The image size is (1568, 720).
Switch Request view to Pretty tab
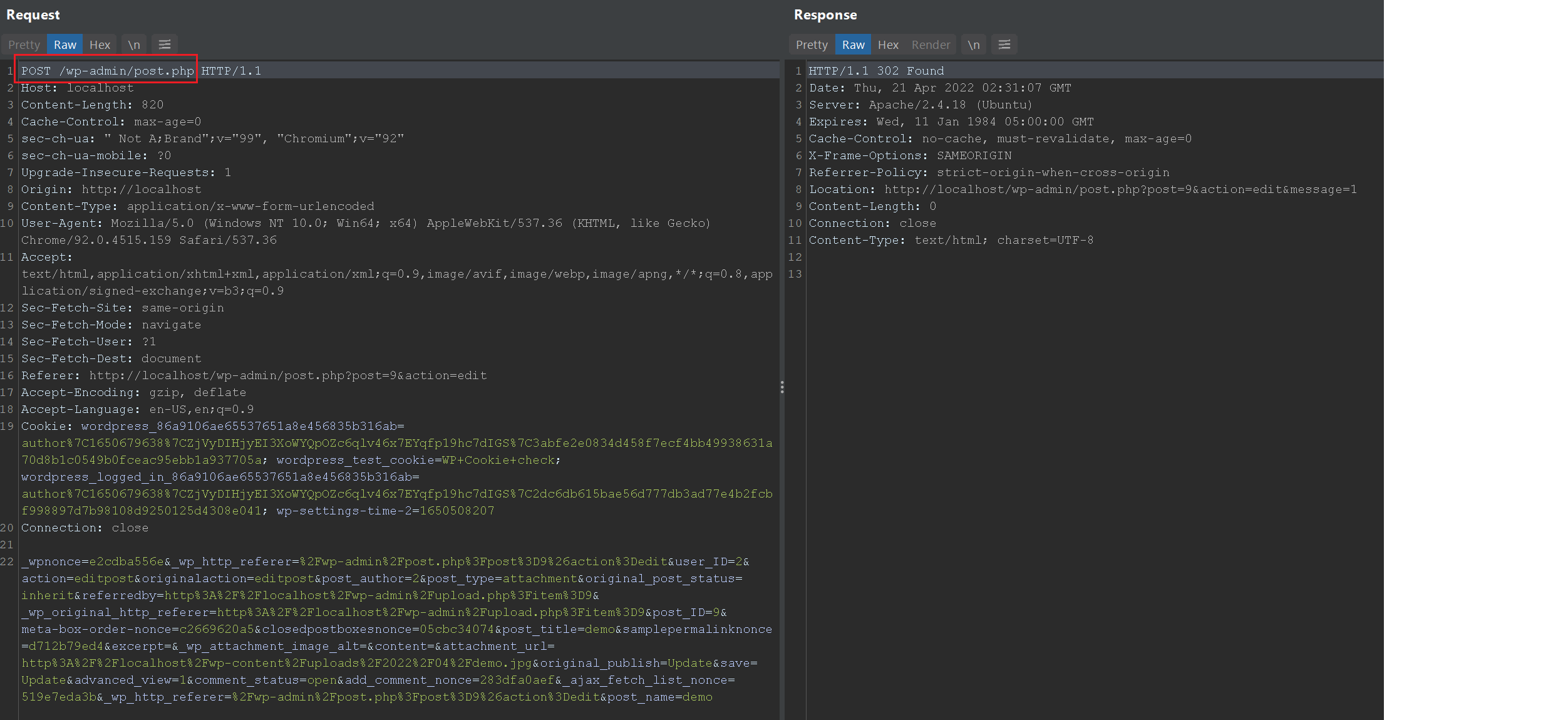[x=24, y=44]
